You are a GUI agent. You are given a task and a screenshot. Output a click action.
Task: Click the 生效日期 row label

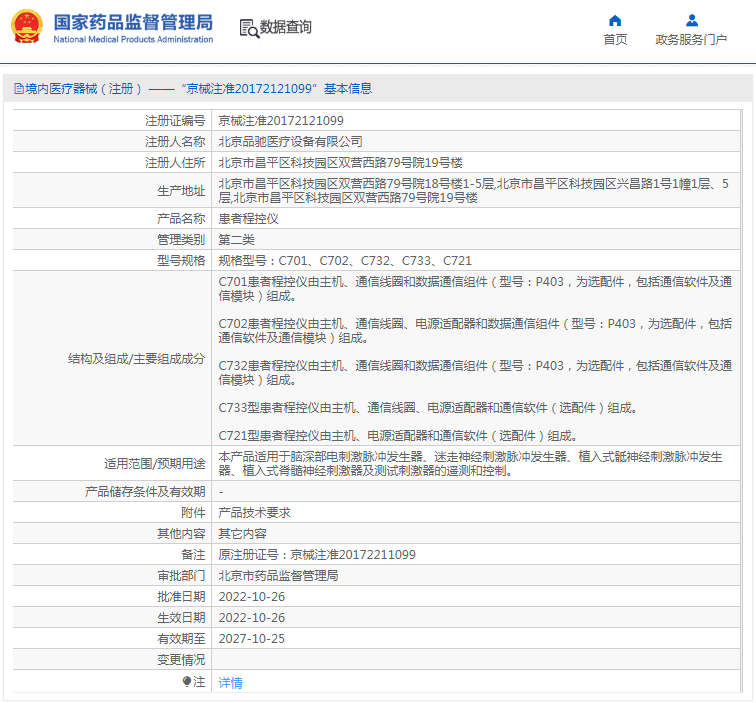[181, 618]
